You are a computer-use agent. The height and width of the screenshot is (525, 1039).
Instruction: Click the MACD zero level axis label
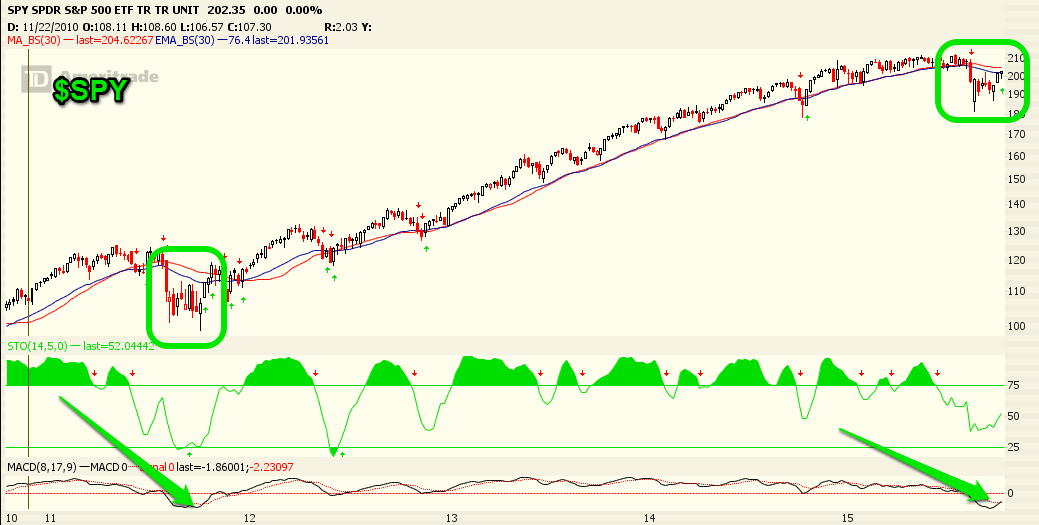point(1011,493)
